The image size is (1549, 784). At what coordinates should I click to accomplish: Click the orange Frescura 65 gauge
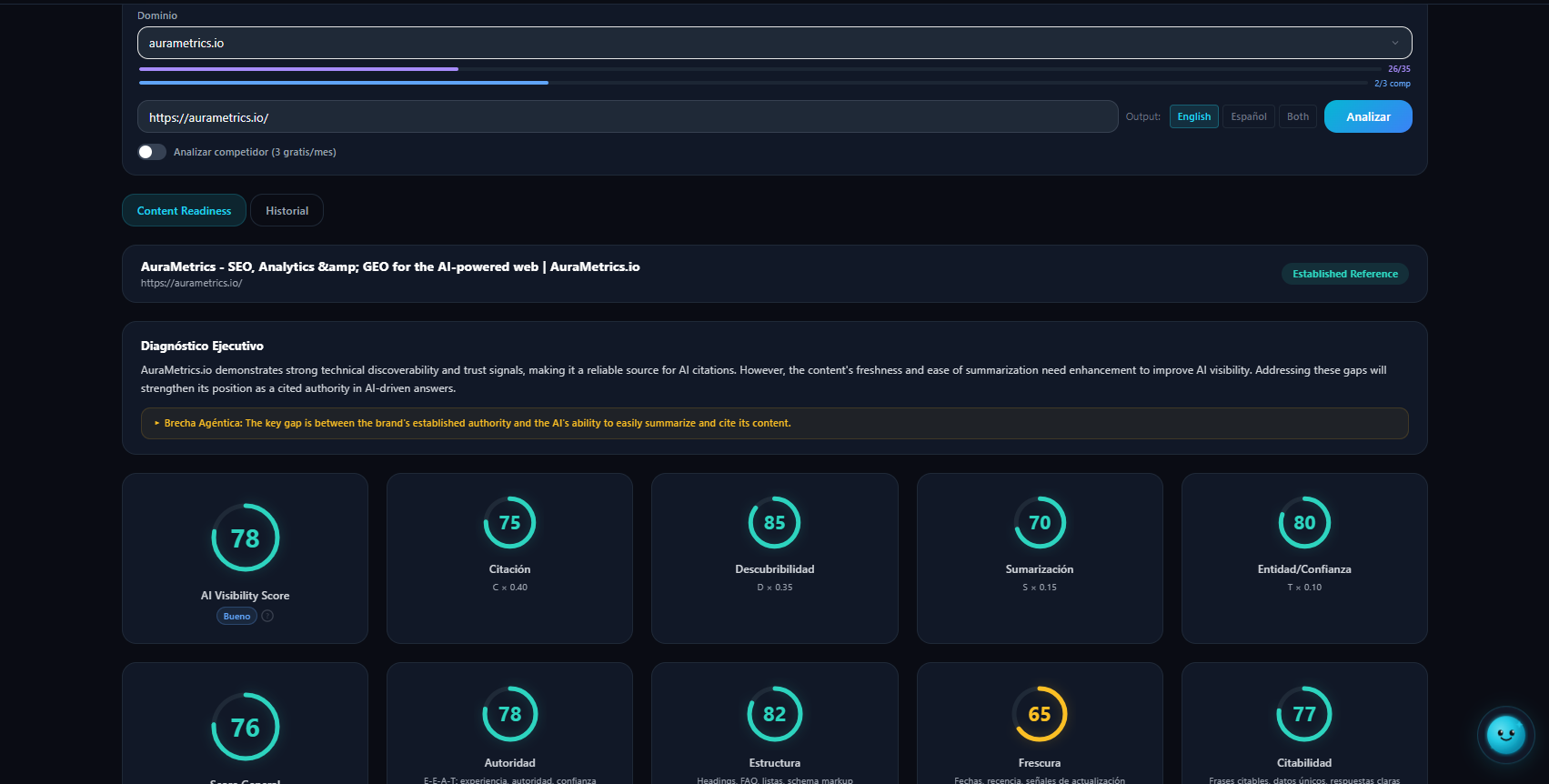tap(1040, 714)
